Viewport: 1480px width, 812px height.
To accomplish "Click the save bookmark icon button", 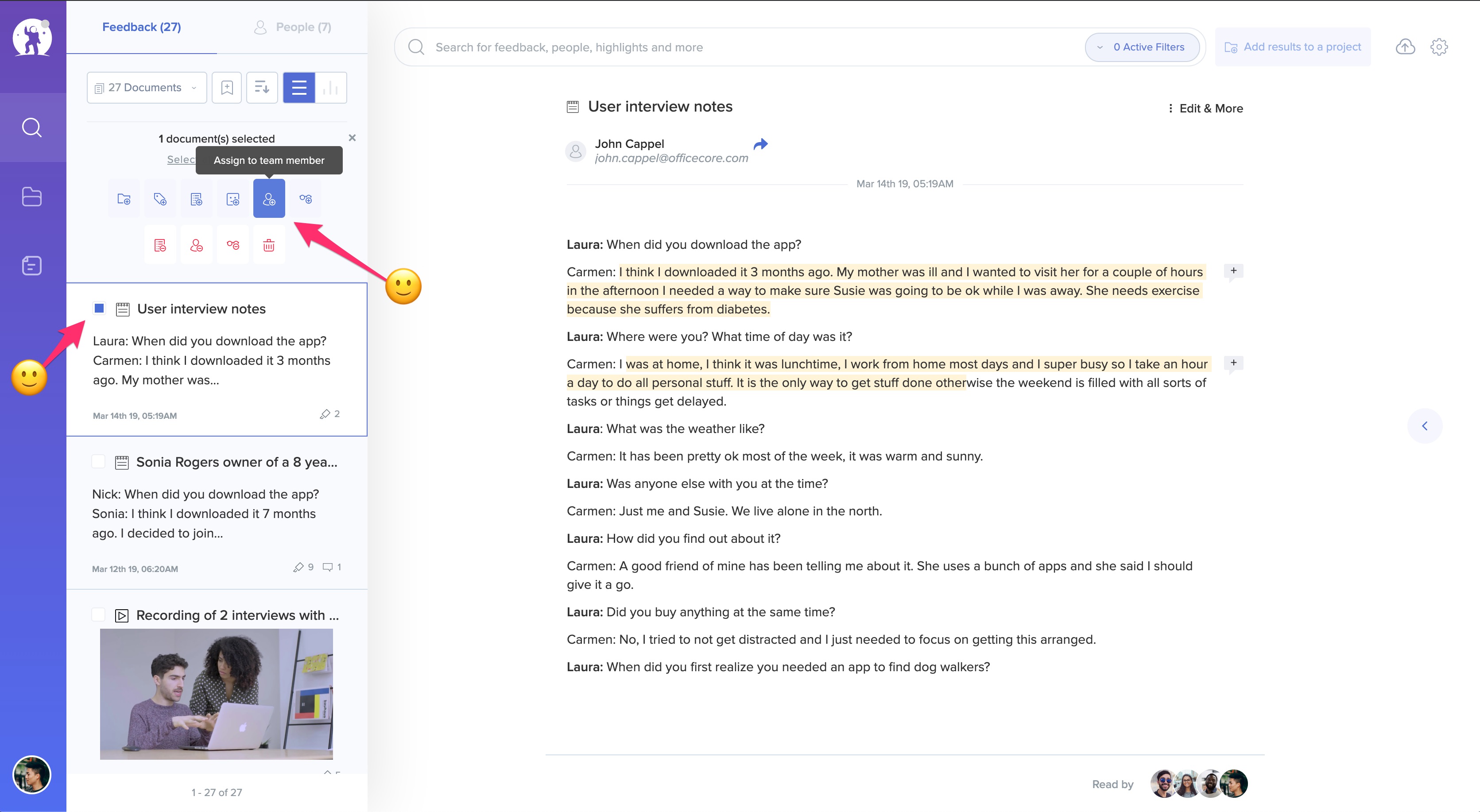I will pos(227,88).
